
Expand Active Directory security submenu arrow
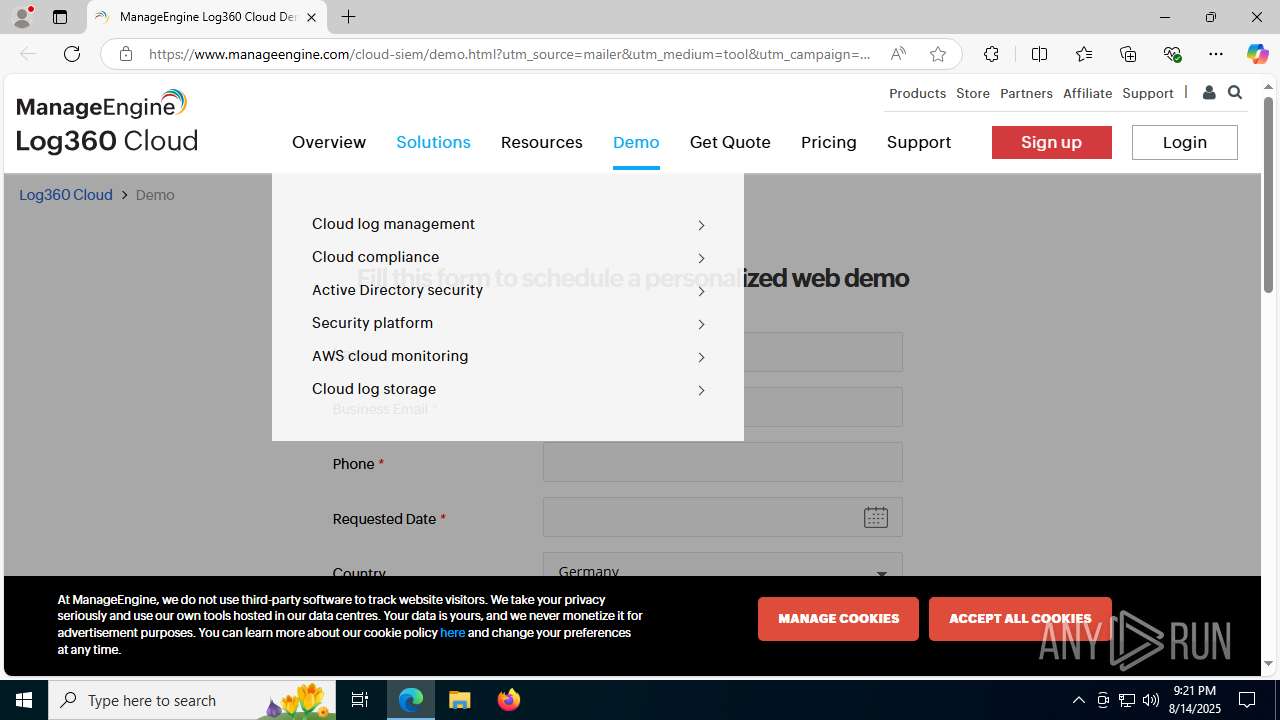coord(701,291)
